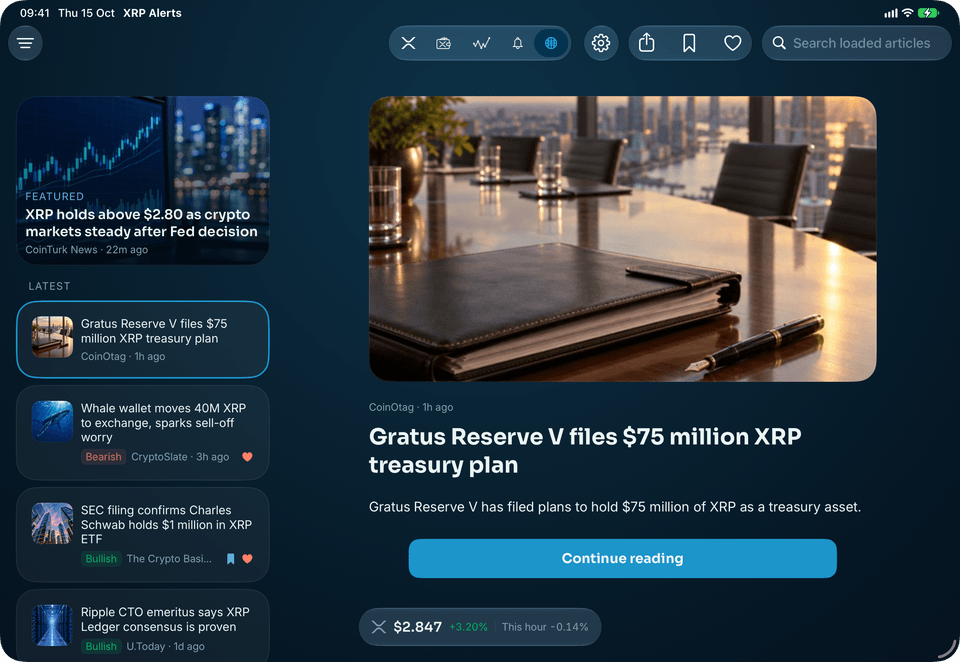
Task: Favorite the article with heart icon
Action: tap(733, 43)
